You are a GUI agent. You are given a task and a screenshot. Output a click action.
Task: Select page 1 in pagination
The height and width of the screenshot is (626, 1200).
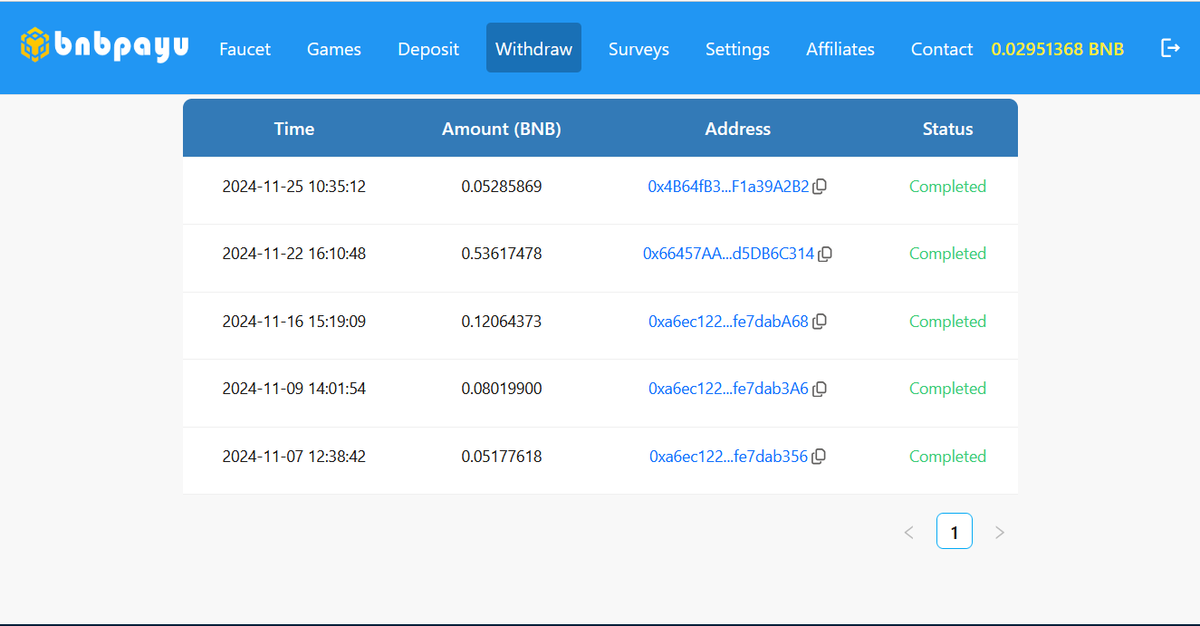(954, 531)
